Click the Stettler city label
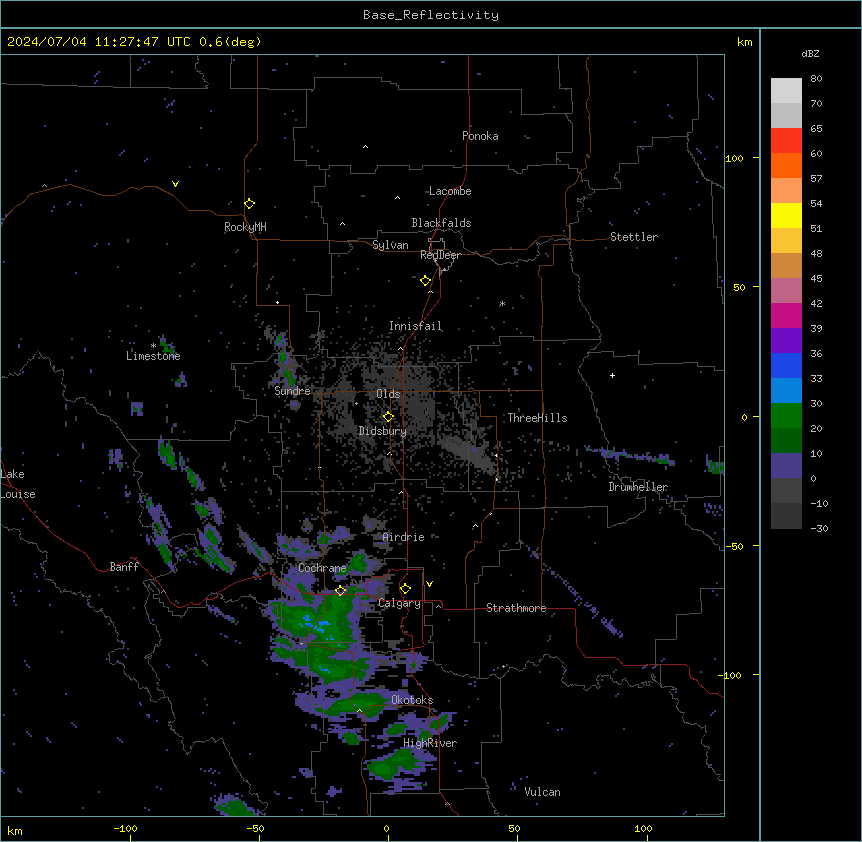 coord(634,237)
